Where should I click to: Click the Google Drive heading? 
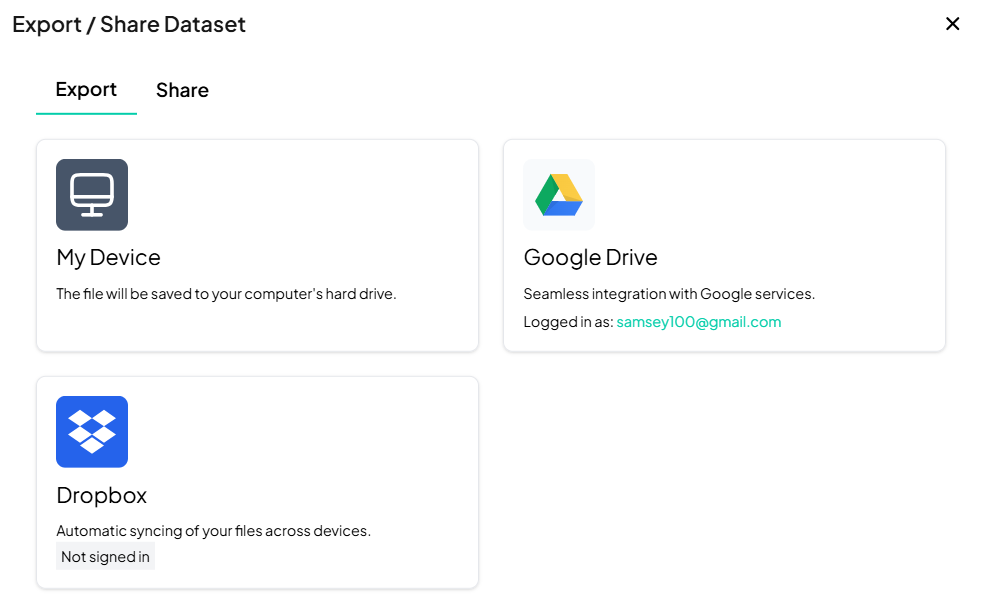click(590, 258)
